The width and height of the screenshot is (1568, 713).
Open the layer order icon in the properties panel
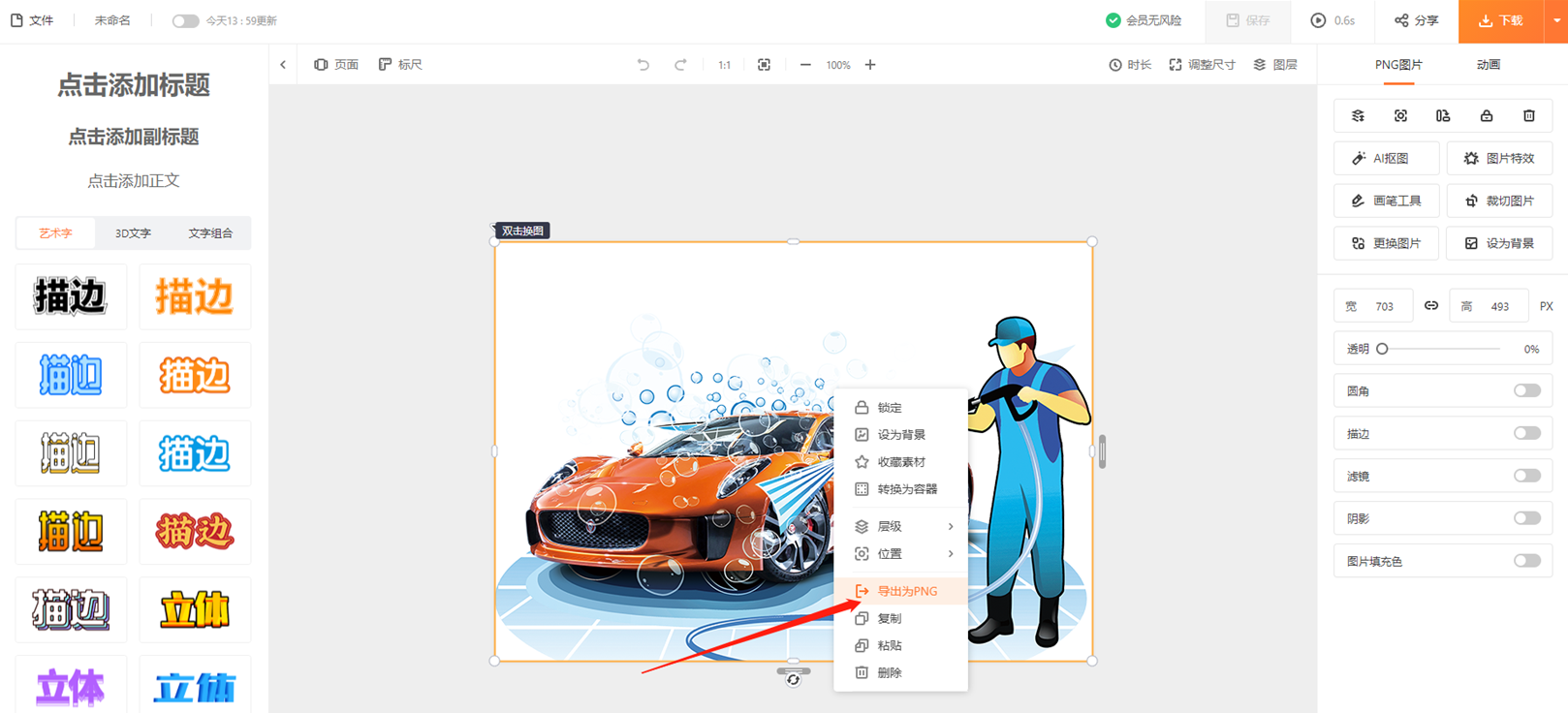point(1358,116)
